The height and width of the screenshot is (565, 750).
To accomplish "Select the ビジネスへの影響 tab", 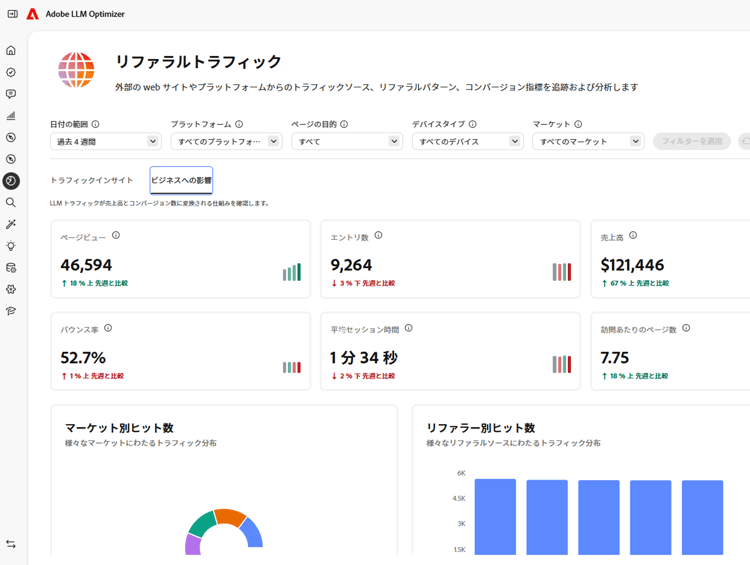I will coord(181,180).
